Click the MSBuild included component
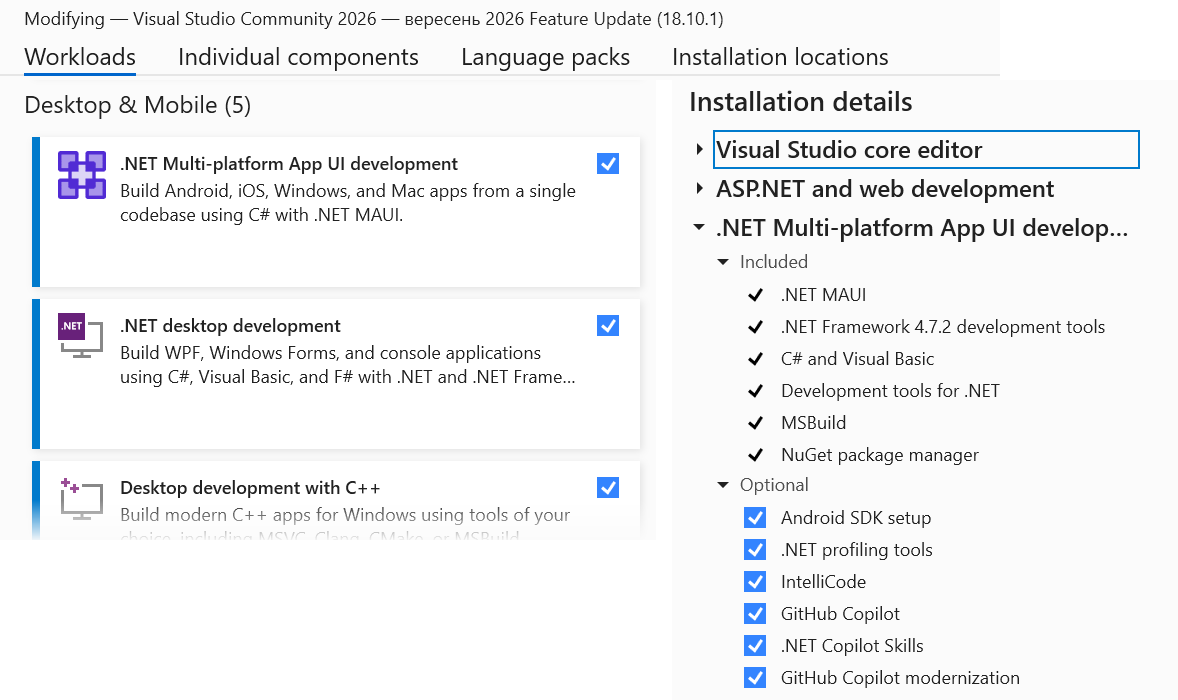This screenshot has width=1178, height=700. [814, 423]
